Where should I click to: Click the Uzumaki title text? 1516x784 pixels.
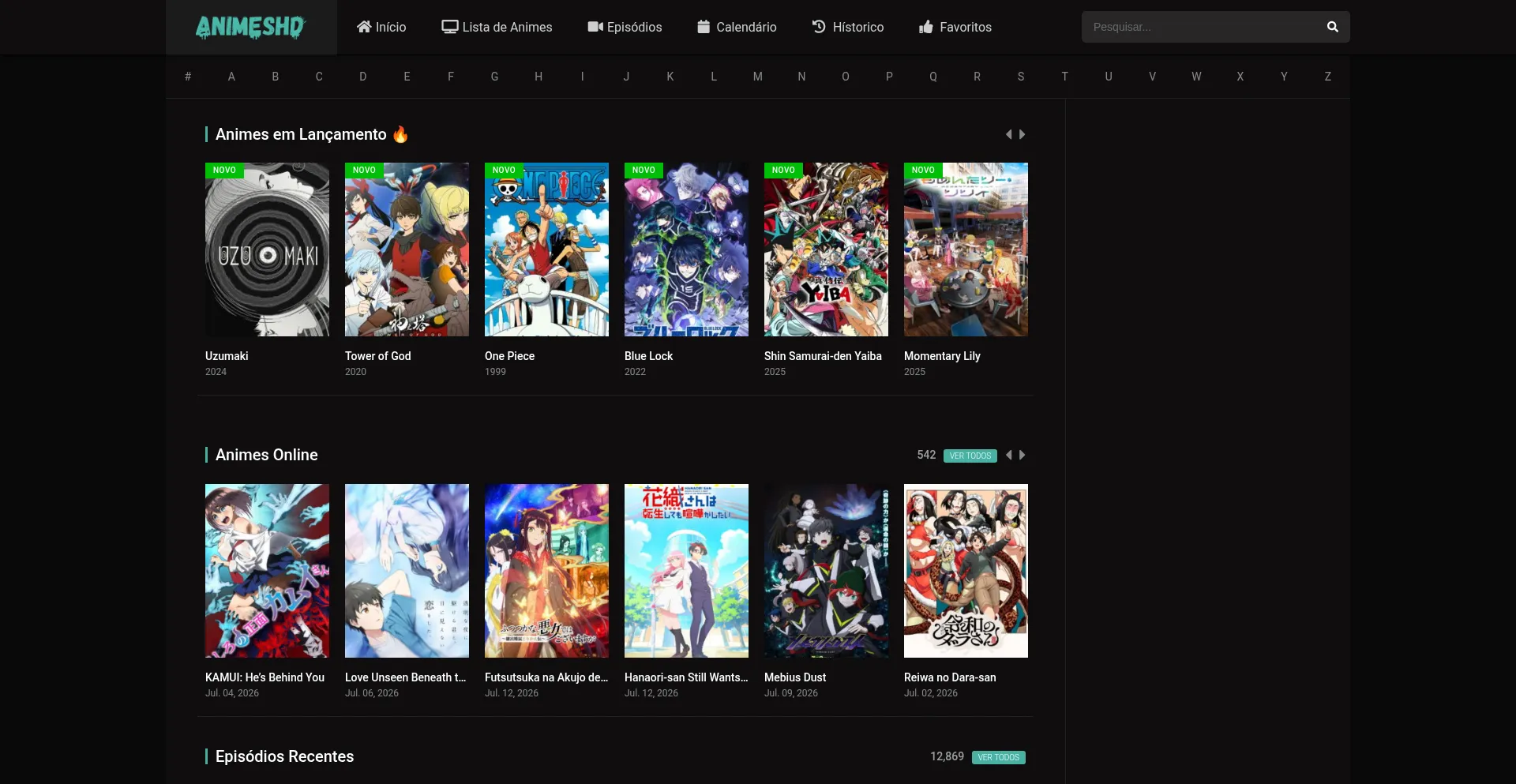pyautogui.click(x=227, y=356)
